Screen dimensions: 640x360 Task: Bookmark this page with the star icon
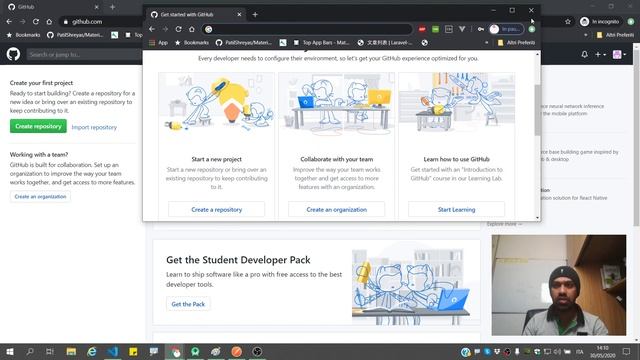[568, 22]
